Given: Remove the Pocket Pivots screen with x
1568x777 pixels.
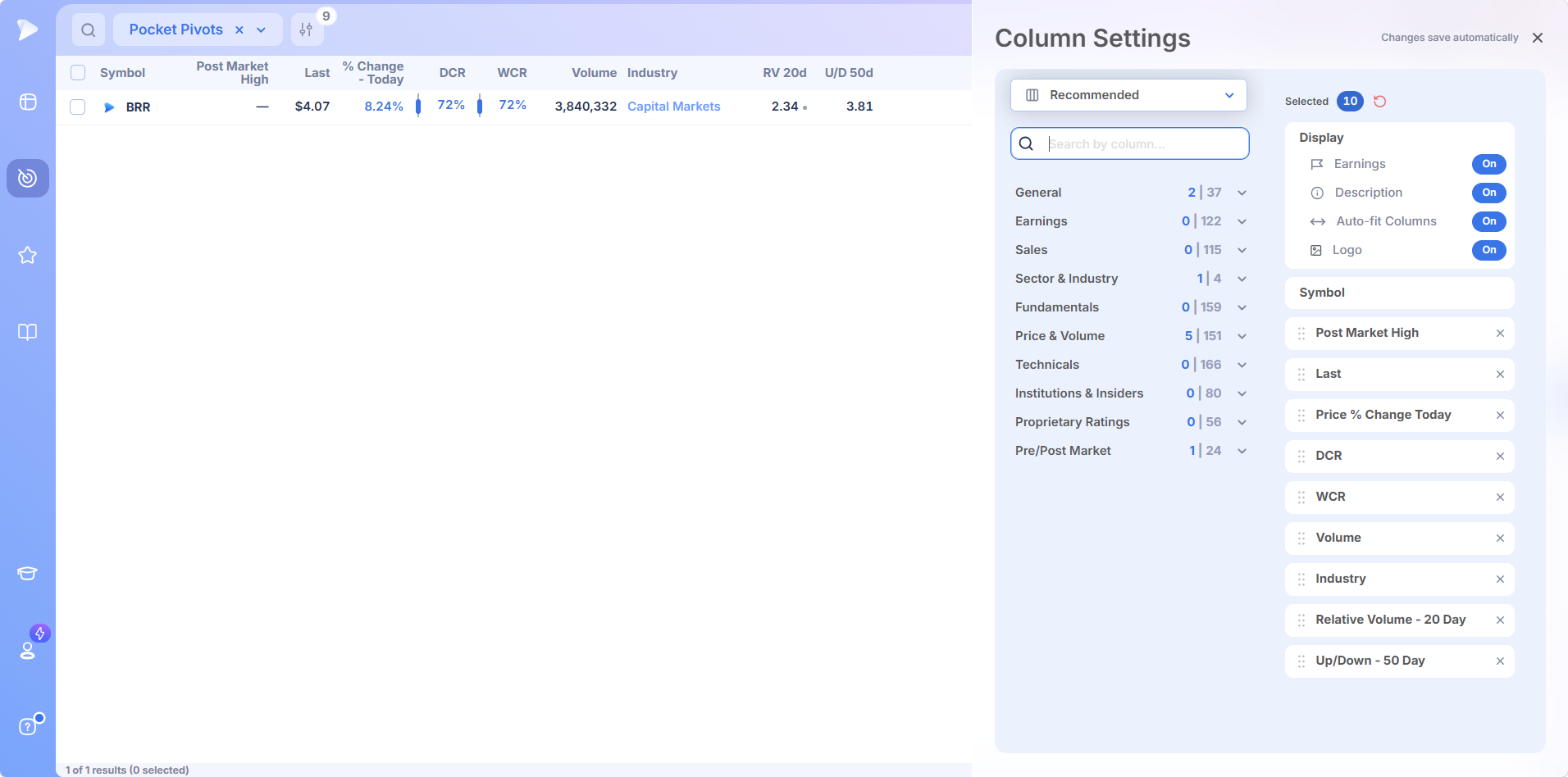Looking at the screenshot, I should (x=239, y=30).
